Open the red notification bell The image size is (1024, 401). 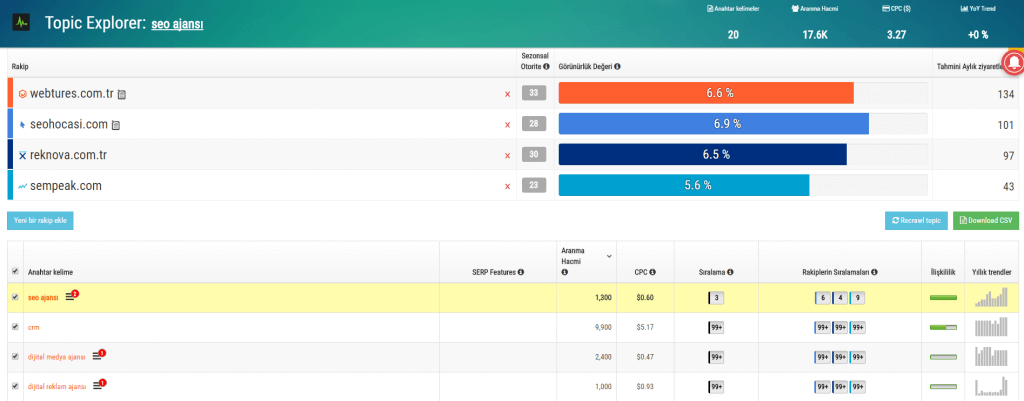1014,61
